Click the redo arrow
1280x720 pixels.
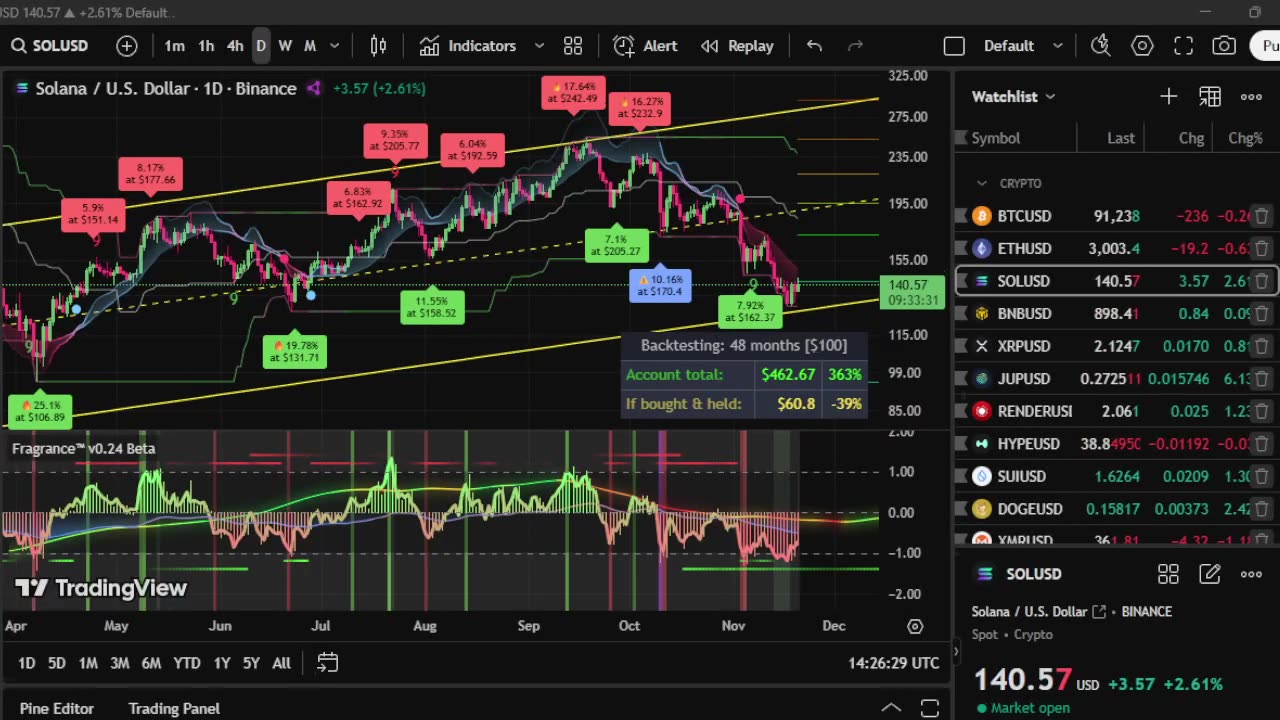pos(855,46)
